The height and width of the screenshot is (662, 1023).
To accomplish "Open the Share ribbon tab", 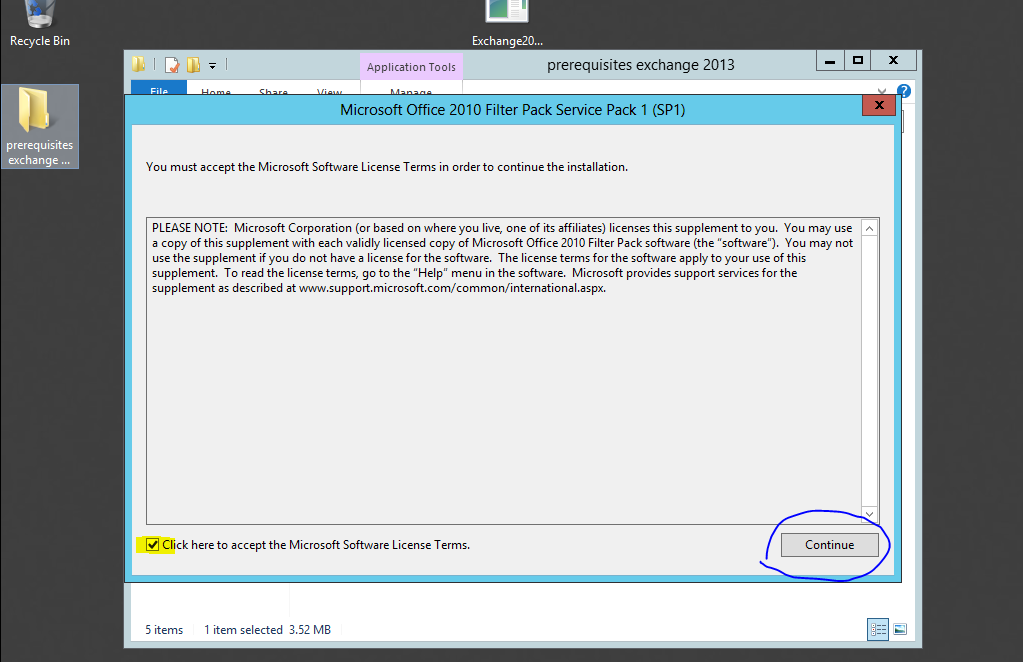I will click(x=273, y=89).
